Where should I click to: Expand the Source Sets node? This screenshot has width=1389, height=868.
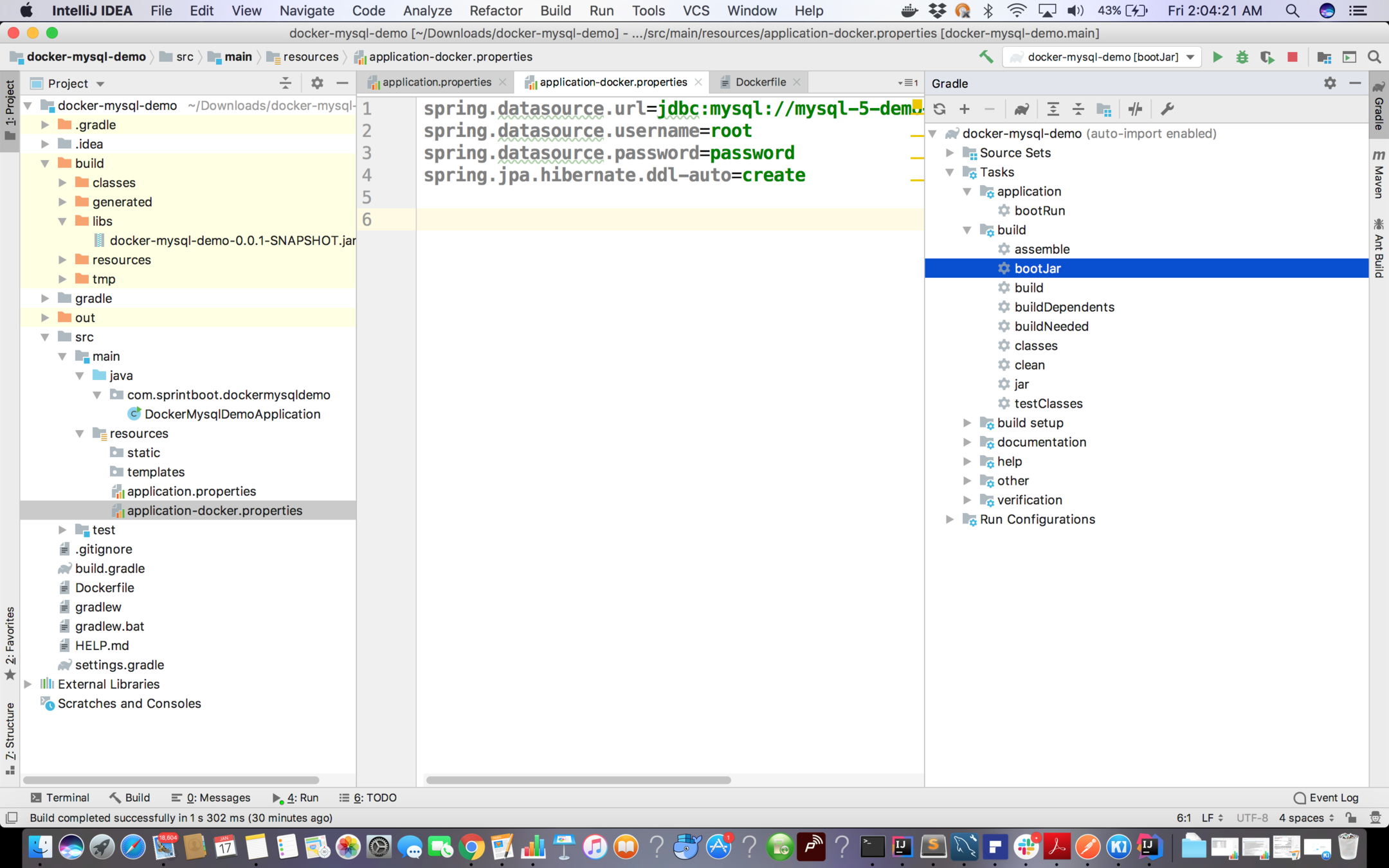(950, 153)
